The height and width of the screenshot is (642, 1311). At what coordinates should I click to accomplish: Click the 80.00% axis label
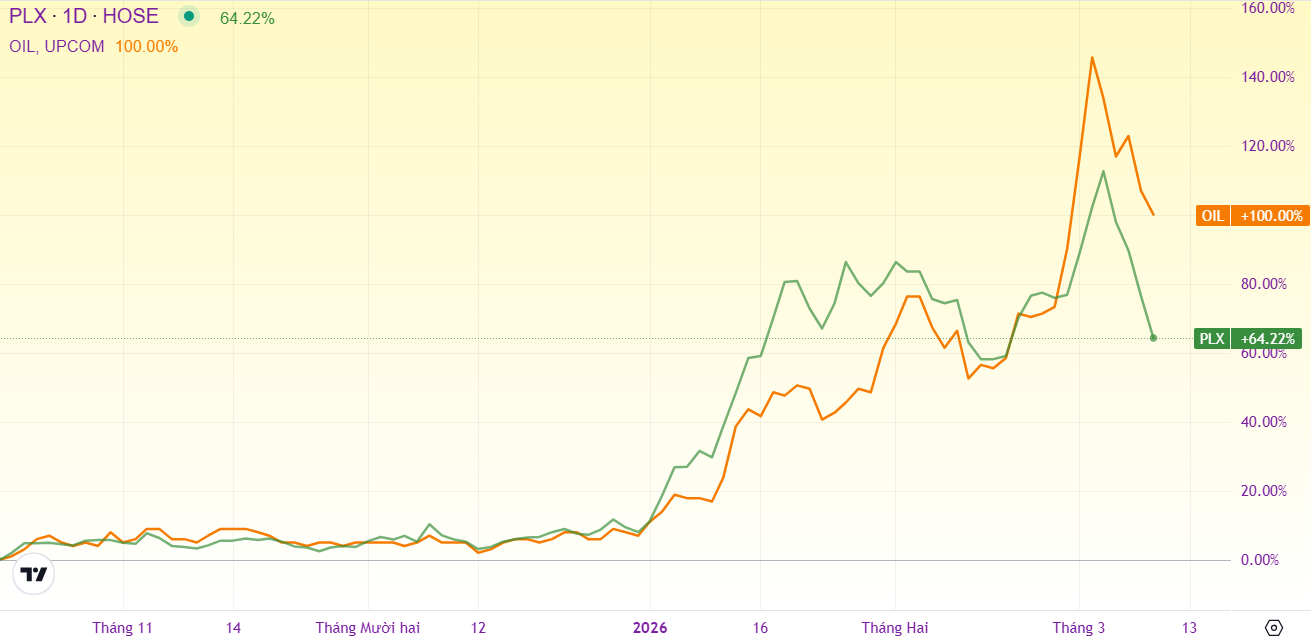pyautogui.click(x=1263, y=284)
